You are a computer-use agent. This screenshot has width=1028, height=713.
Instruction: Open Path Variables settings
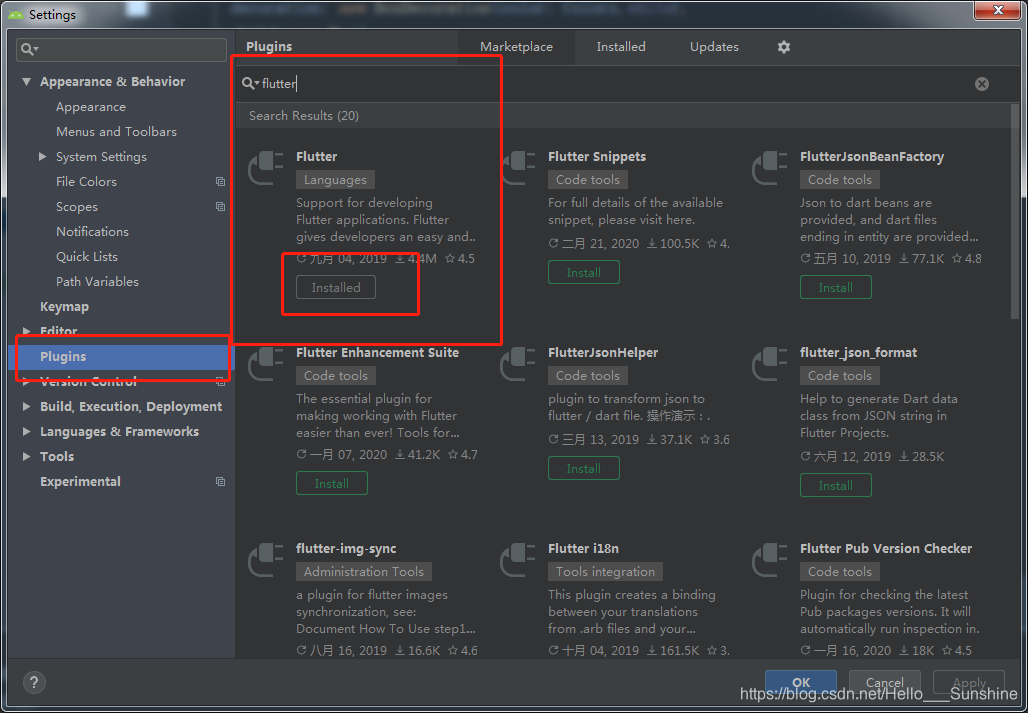click(x=97, y=281)
